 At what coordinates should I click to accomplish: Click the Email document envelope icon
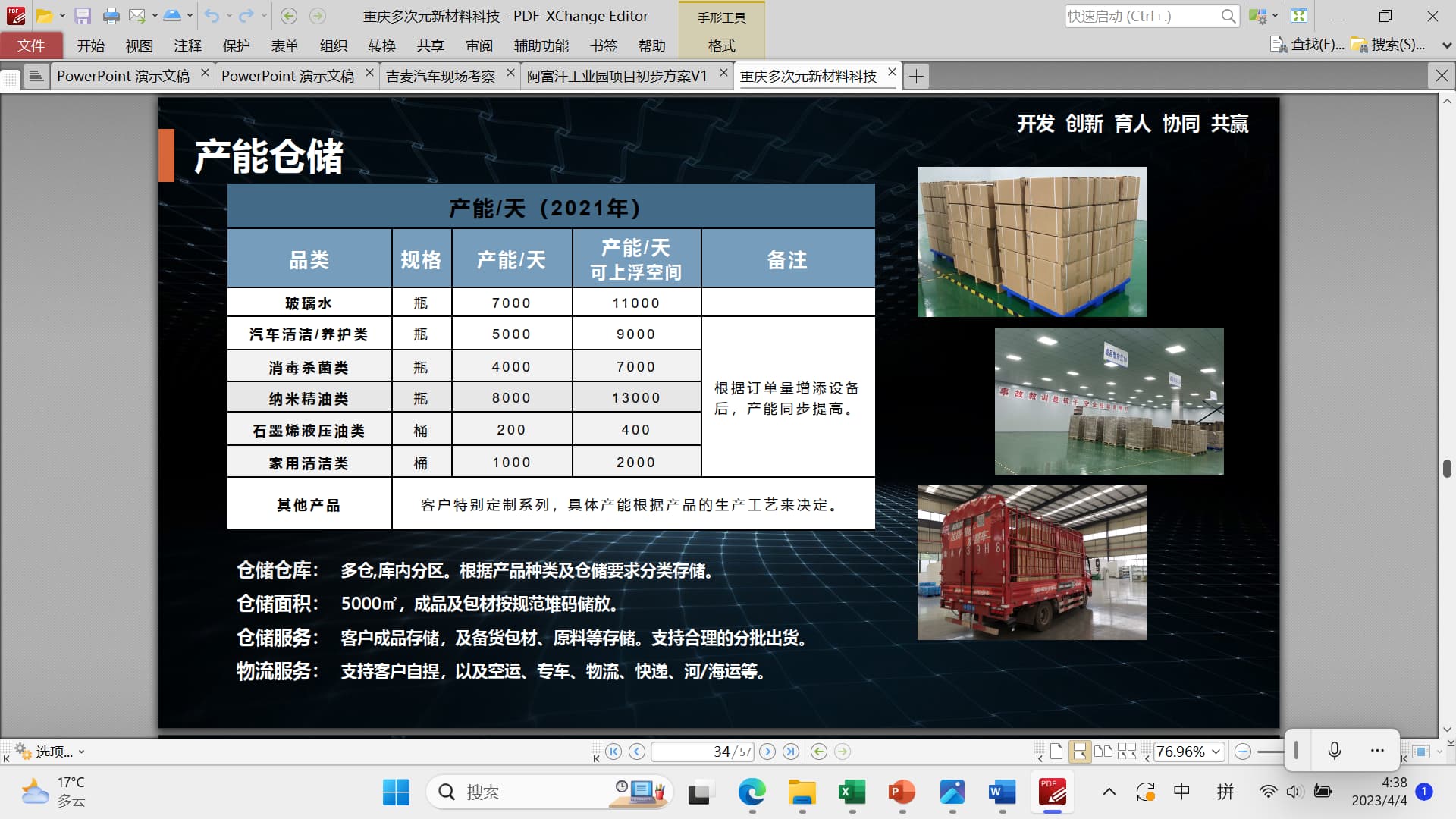[x=137, y=16]
